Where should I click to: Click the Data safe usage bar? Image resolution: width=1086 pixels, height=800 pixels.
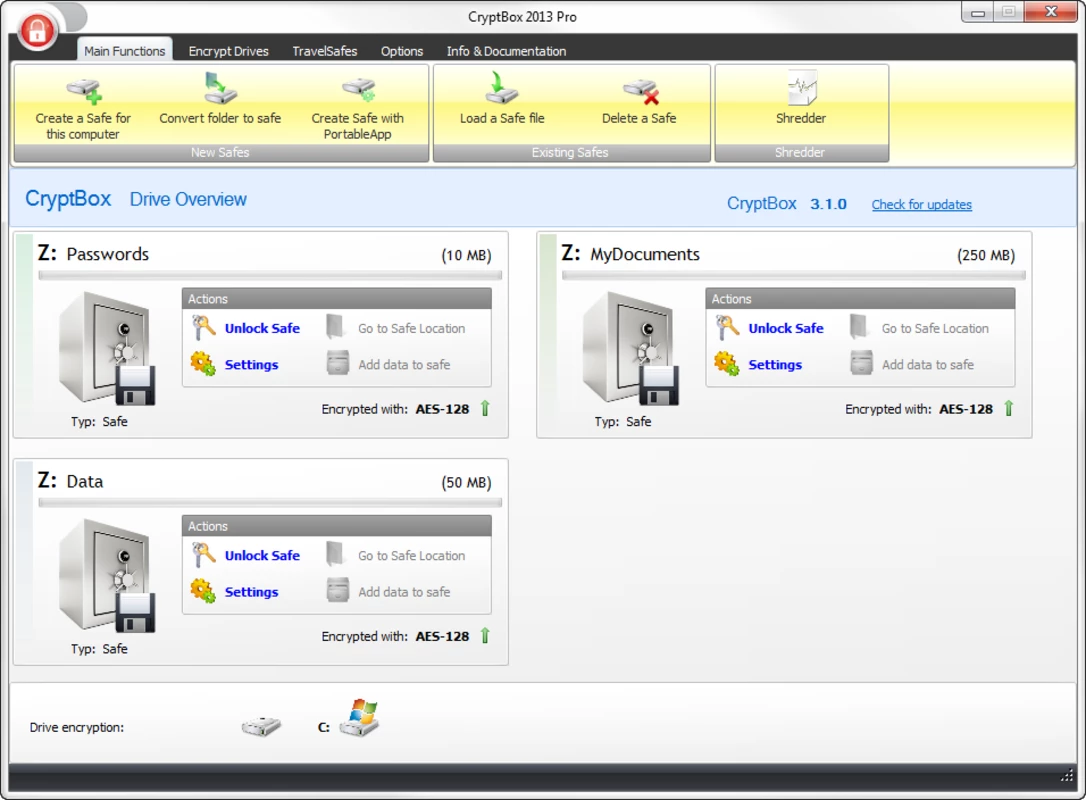point(270,503)
